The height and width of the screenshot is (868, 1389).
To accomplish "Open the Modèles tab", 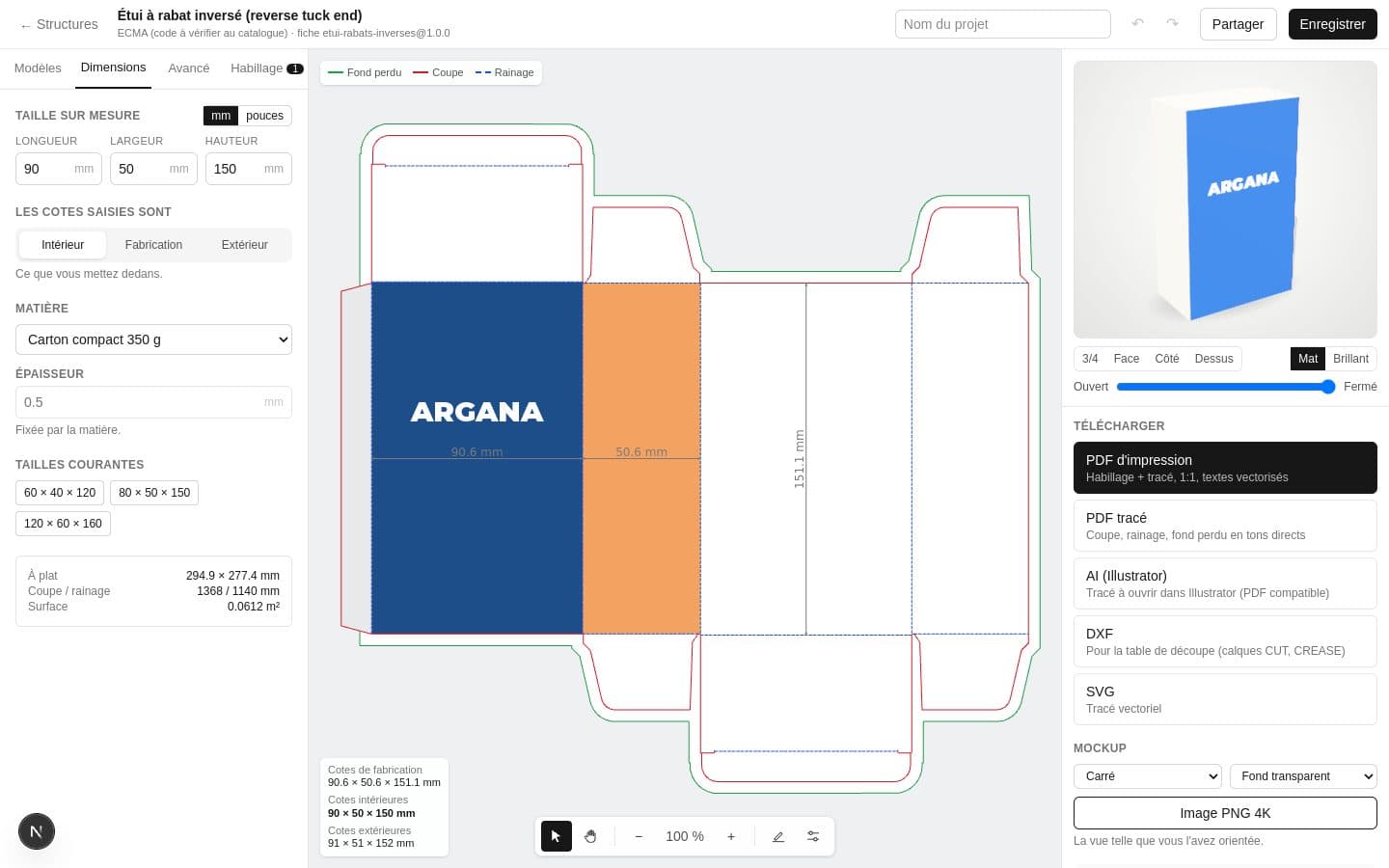I will pyautogui.click(x=38, y=68).
